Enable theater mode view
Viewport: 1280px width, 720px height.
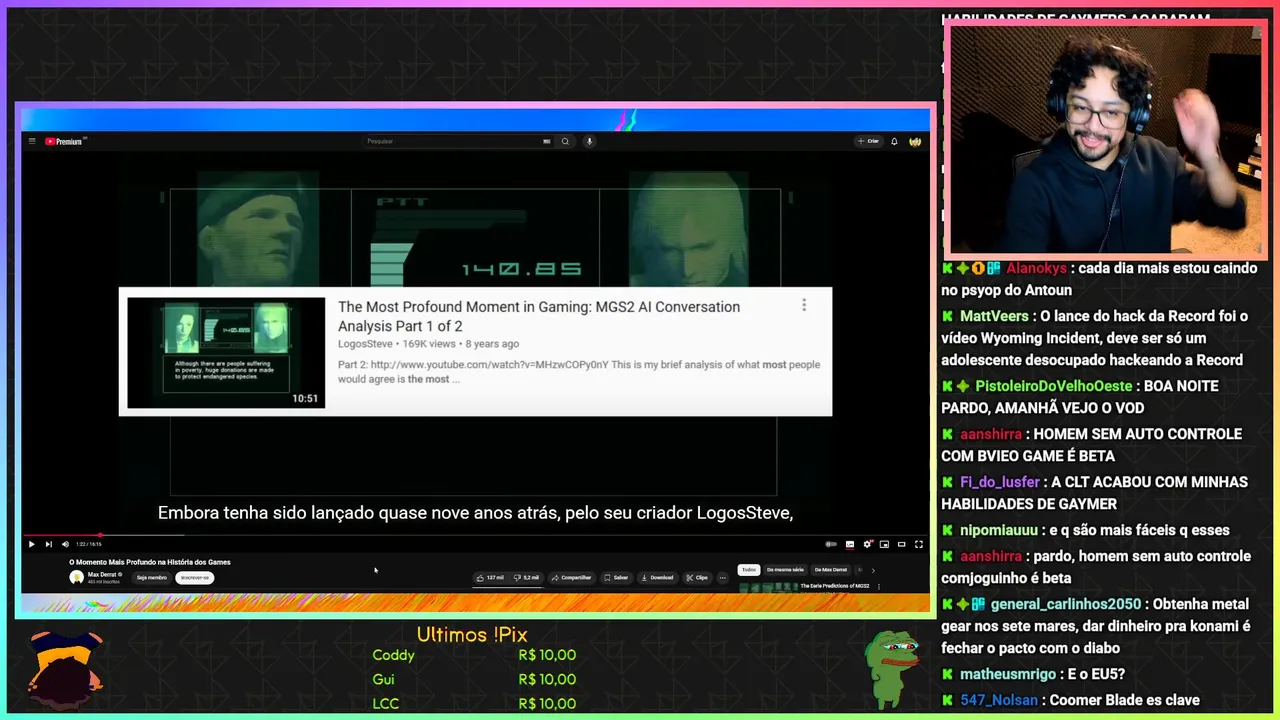pos(901,544)
